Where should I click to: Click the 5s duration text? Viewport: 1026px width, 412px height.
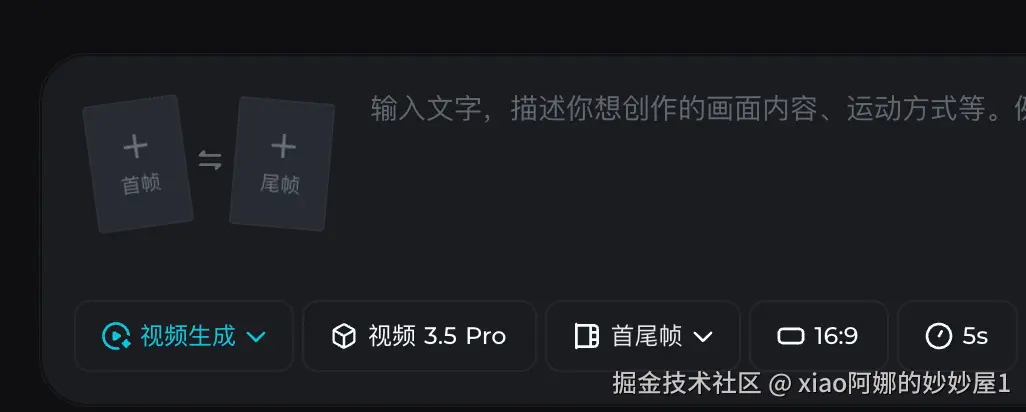[975, 336]
